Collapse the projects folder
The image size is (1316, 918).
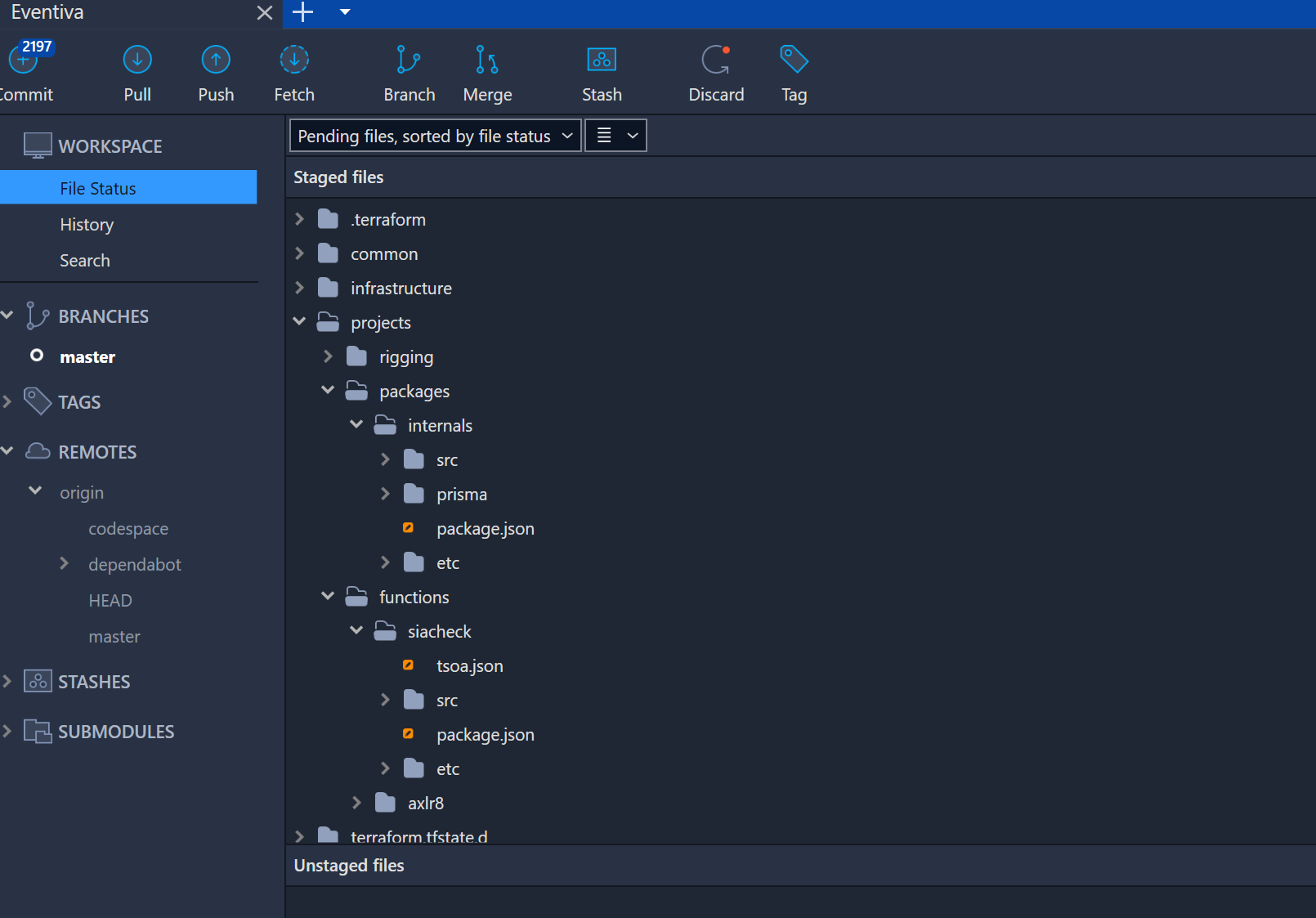(x=299, y=322)
